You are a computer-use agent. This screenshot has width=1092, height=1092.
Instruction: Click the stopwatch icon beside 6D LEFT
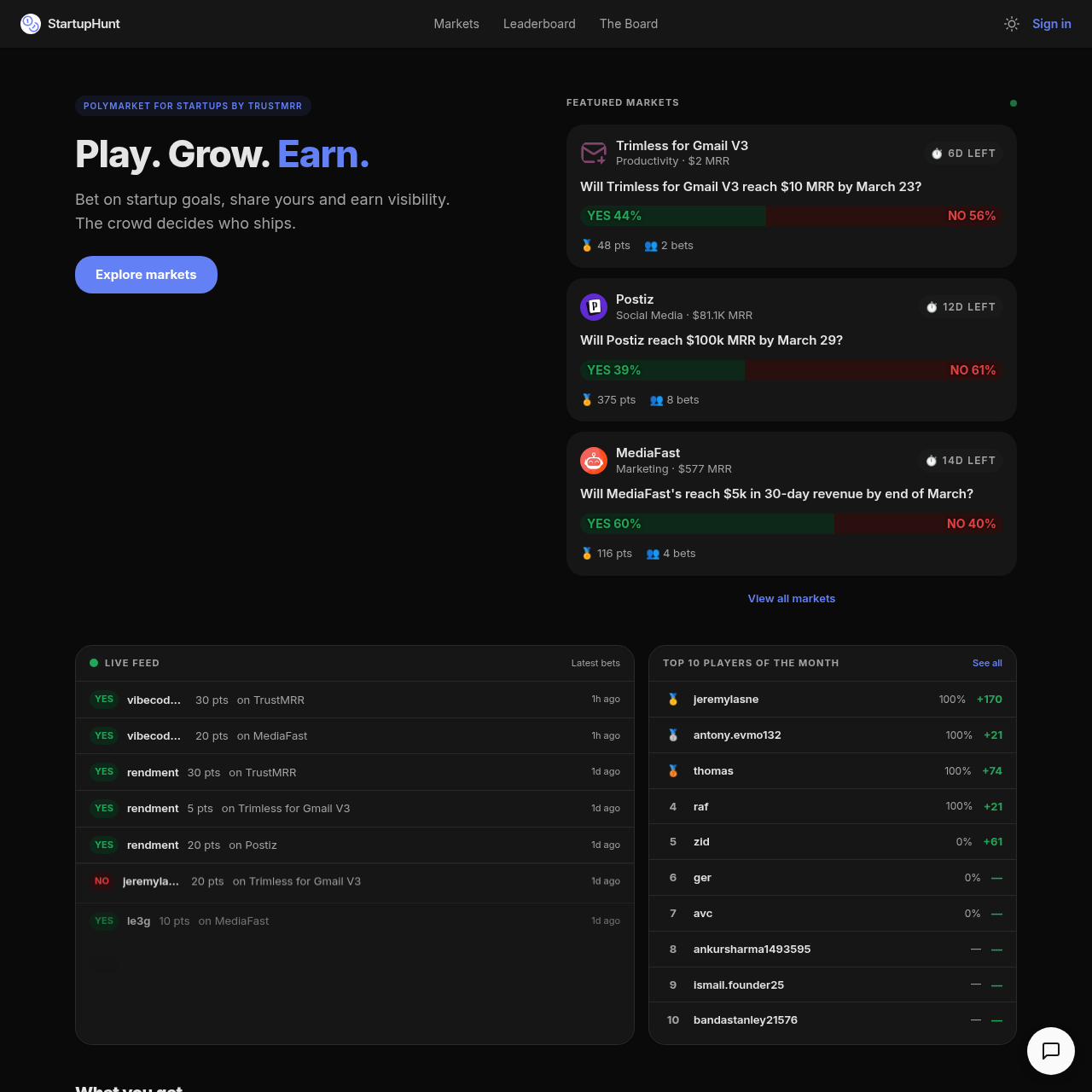coord(937,154)
